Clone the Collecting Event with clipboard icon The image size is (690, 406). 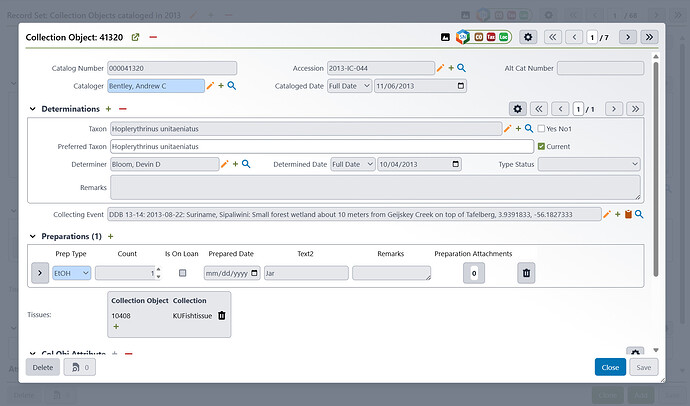pos(628,214)
